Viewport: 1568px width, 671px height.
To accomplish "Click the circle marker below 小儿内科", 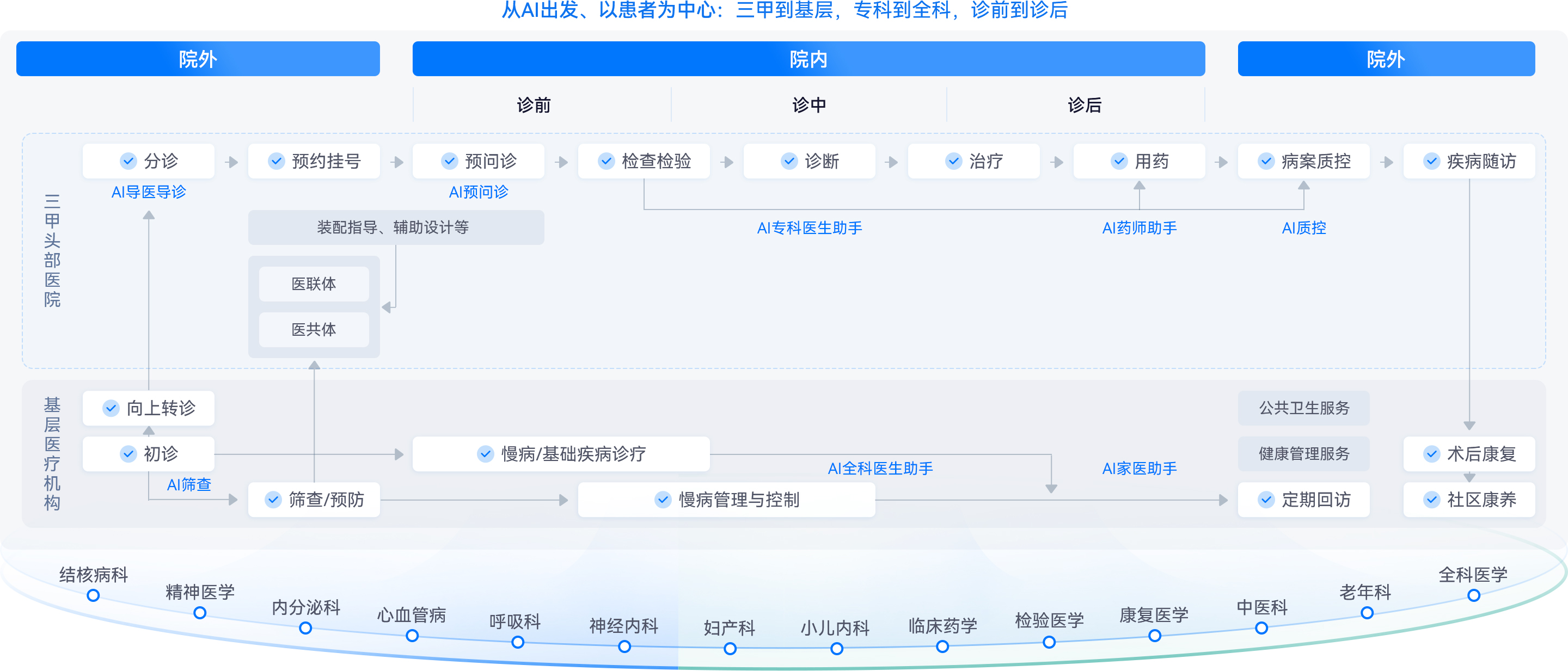I will pos(837,649).
